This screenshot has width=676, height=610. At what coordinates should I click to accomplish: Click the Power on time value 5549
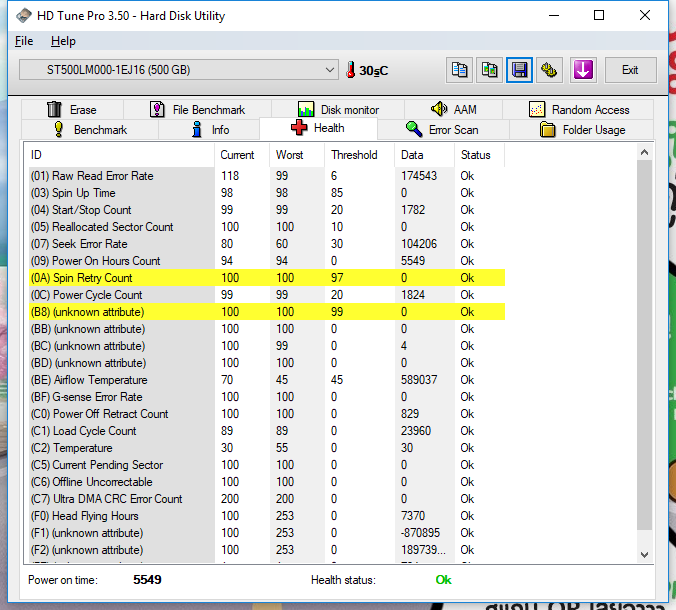pos(147,580)
